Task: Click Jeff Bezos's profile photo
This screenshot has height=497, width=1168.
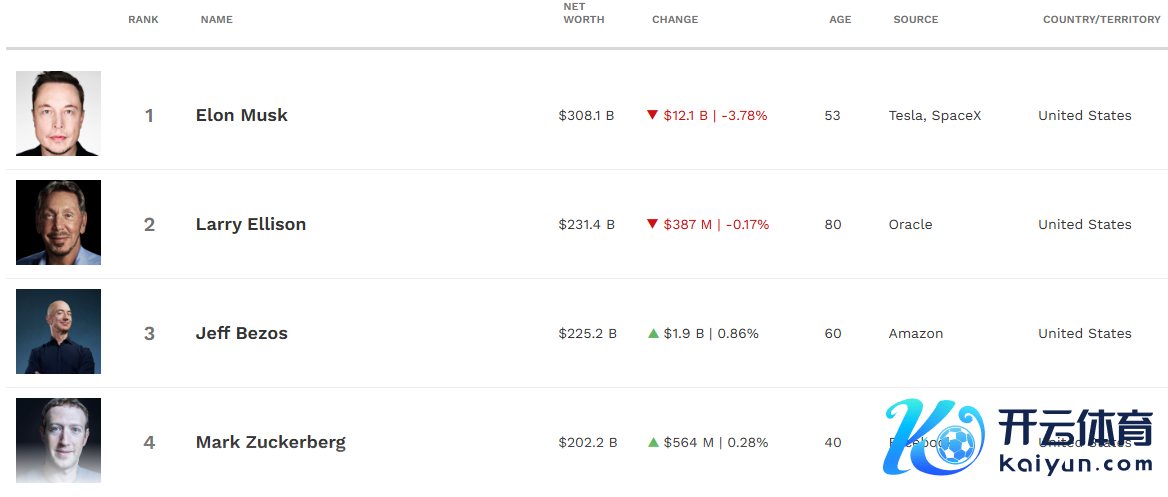Action: pos(58,331)
